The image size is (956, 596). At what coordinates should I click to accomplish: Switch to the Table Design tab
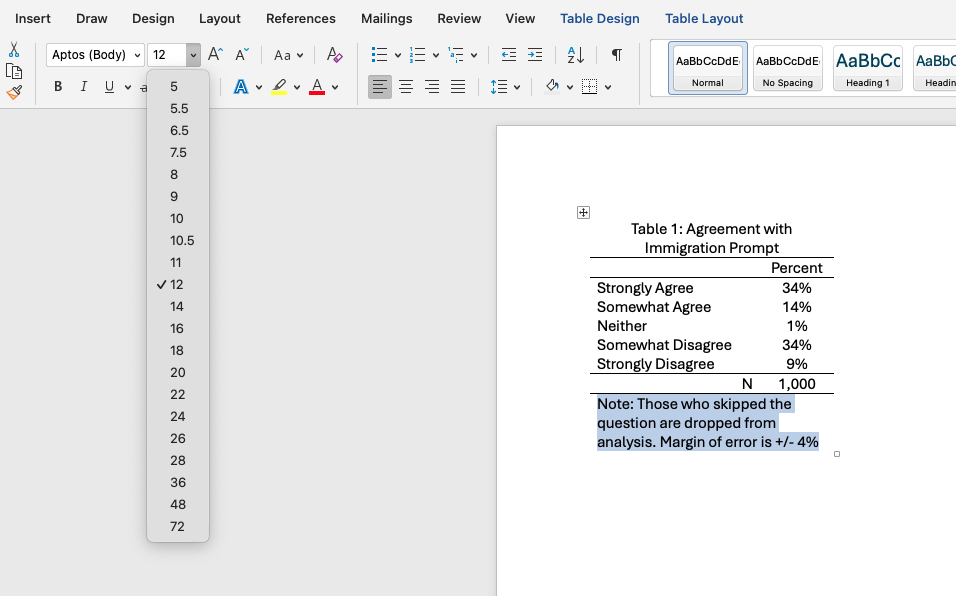(x=599, y=18)
